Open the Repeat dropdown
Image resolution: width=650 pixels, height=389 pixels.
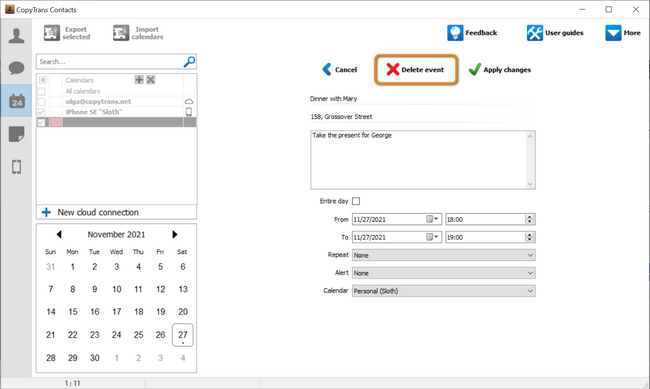444,255
